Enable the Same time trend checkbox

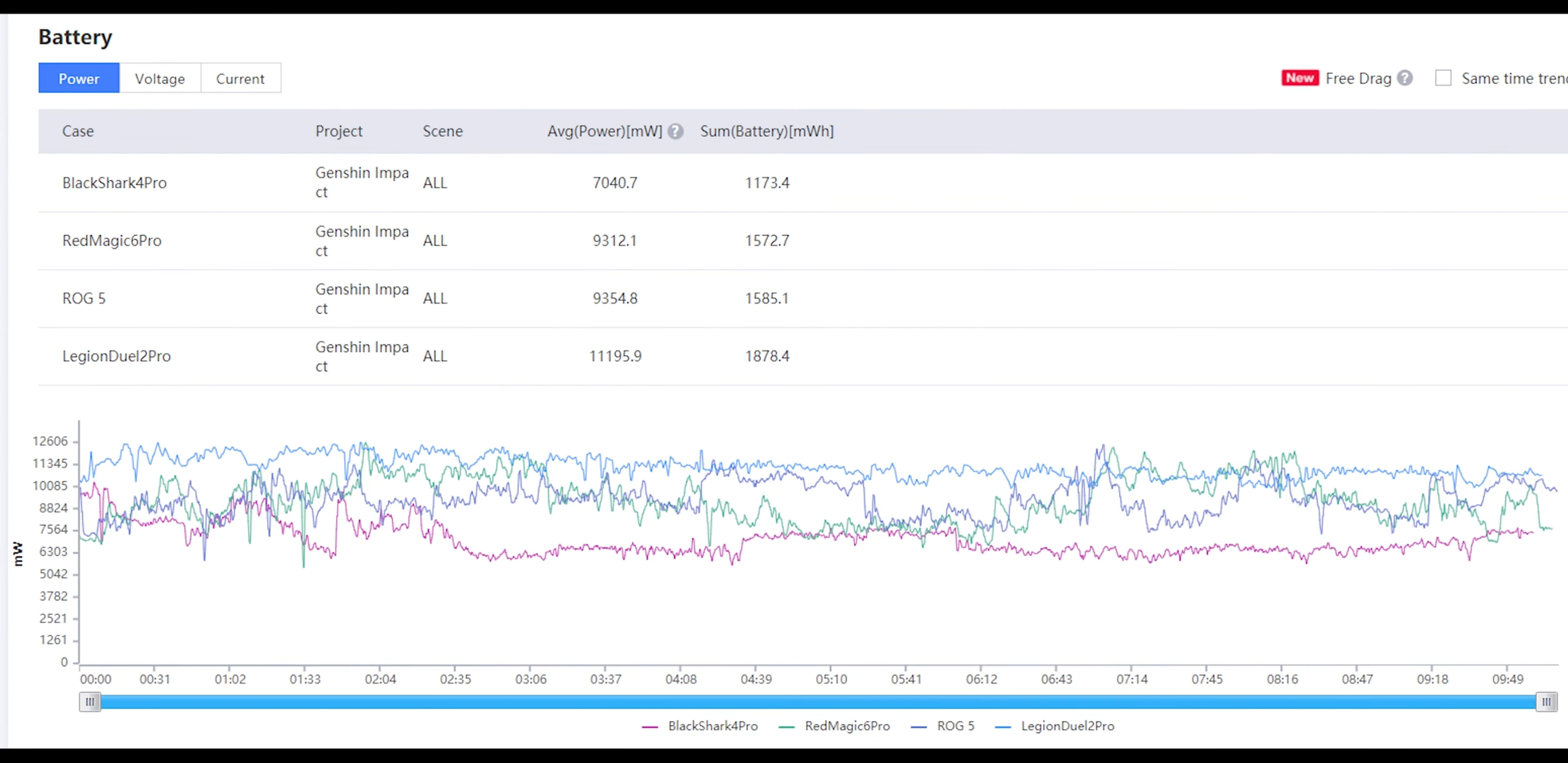(x=1443, y=78)
